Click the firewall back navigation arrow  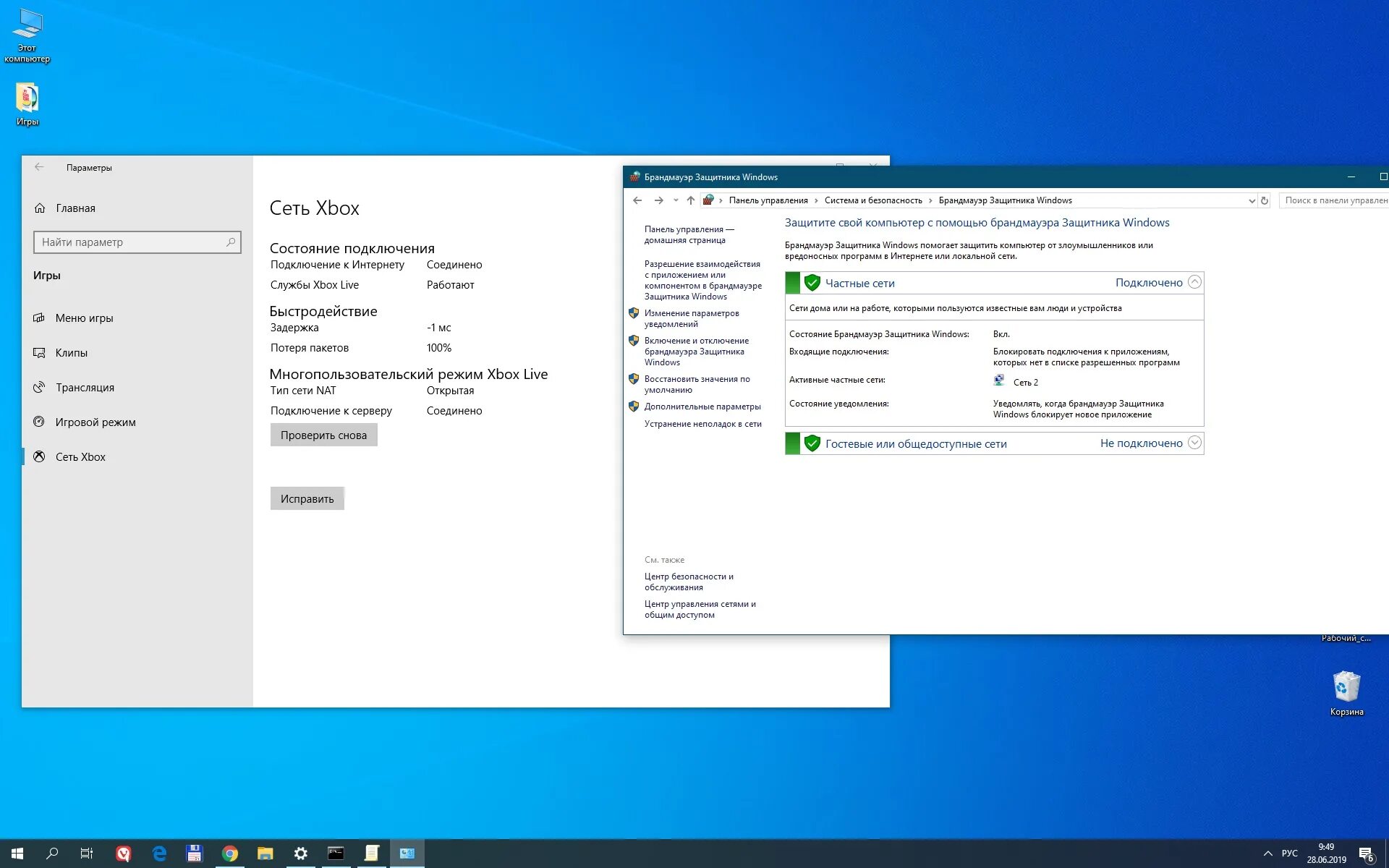click(637, 200)
